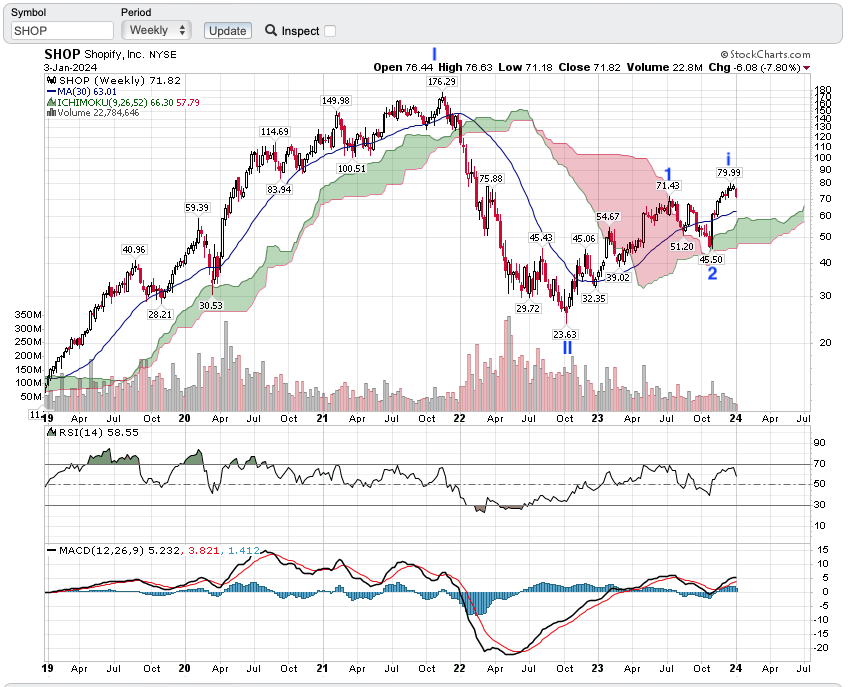Click the 3-Jan-2024 date text
The height and width of the screenshot is (687, 850).
[x=70, y=68]
